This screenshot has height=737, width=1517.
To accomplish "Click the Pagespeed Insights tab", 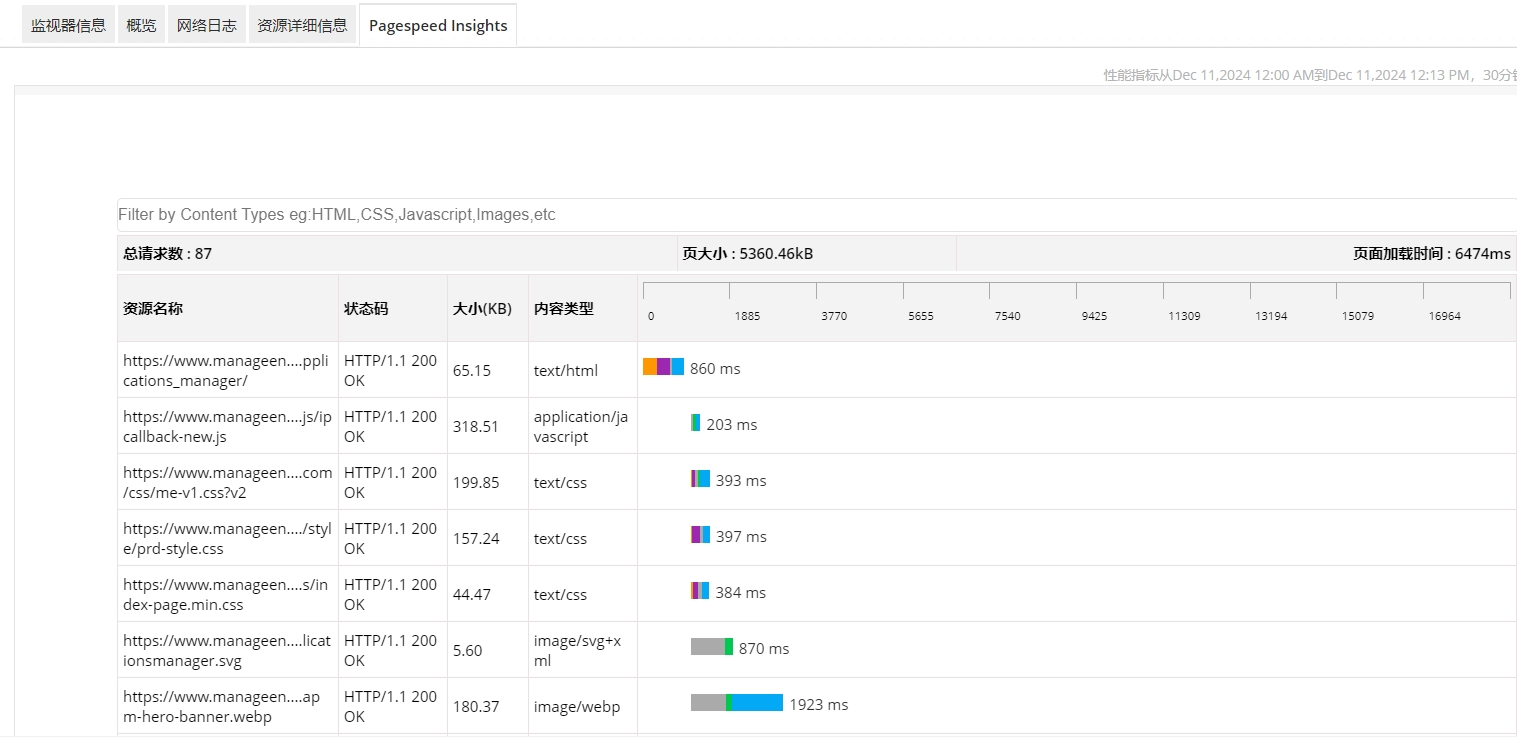I will pos(438,26).
